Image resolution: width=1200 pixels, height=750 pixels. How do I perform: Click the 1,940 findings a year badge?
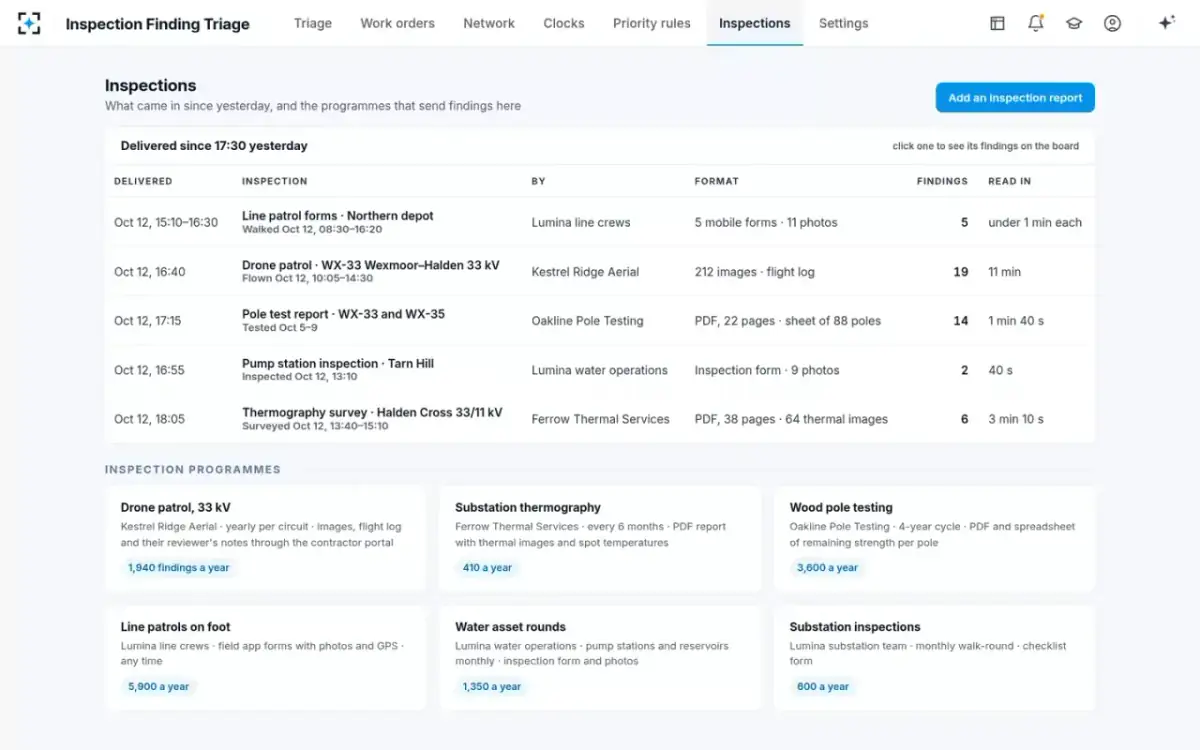click(179, 567)
